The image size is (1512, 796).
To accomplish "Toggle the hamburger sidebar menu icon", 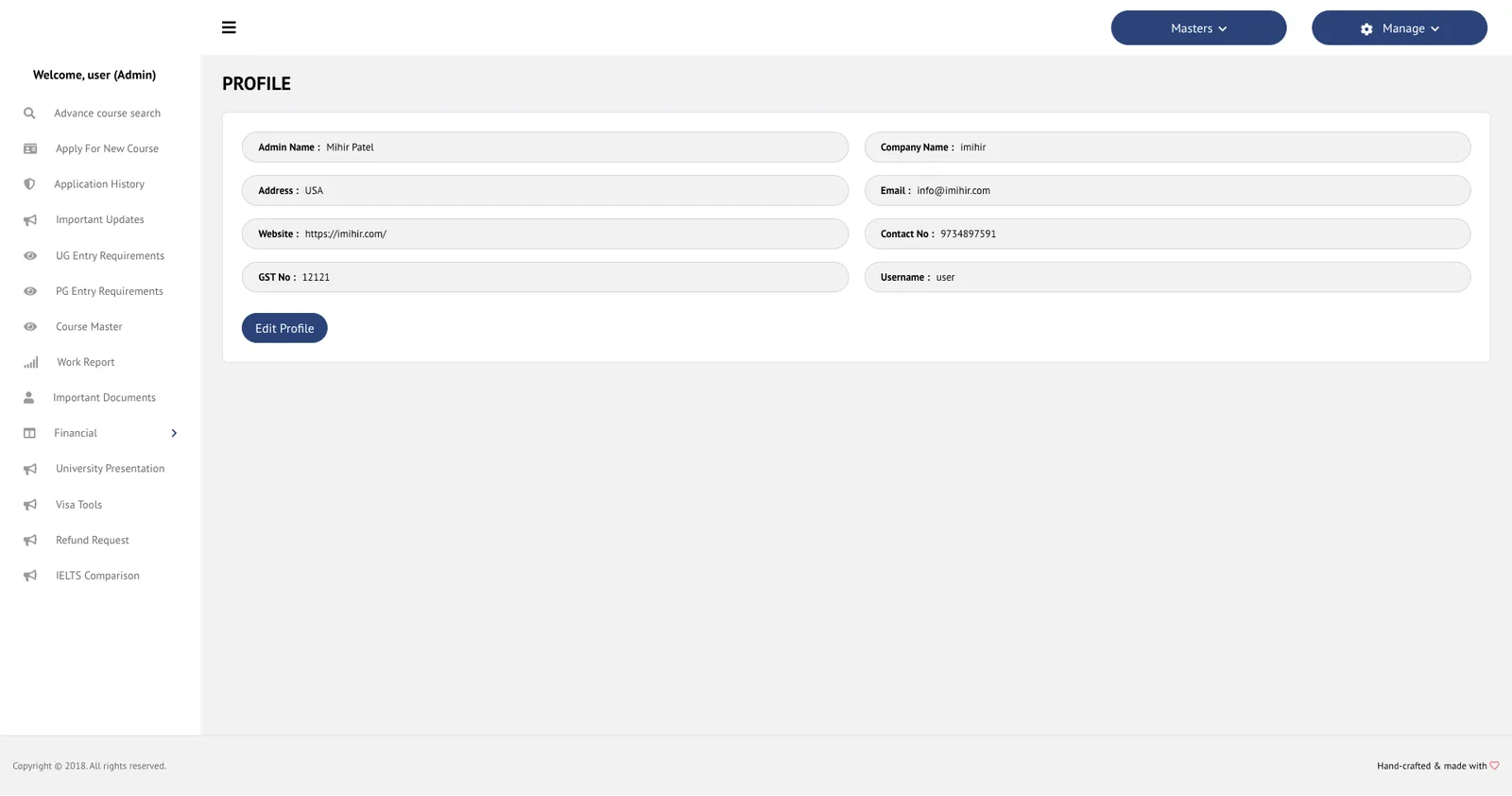I will click(229, 27).
